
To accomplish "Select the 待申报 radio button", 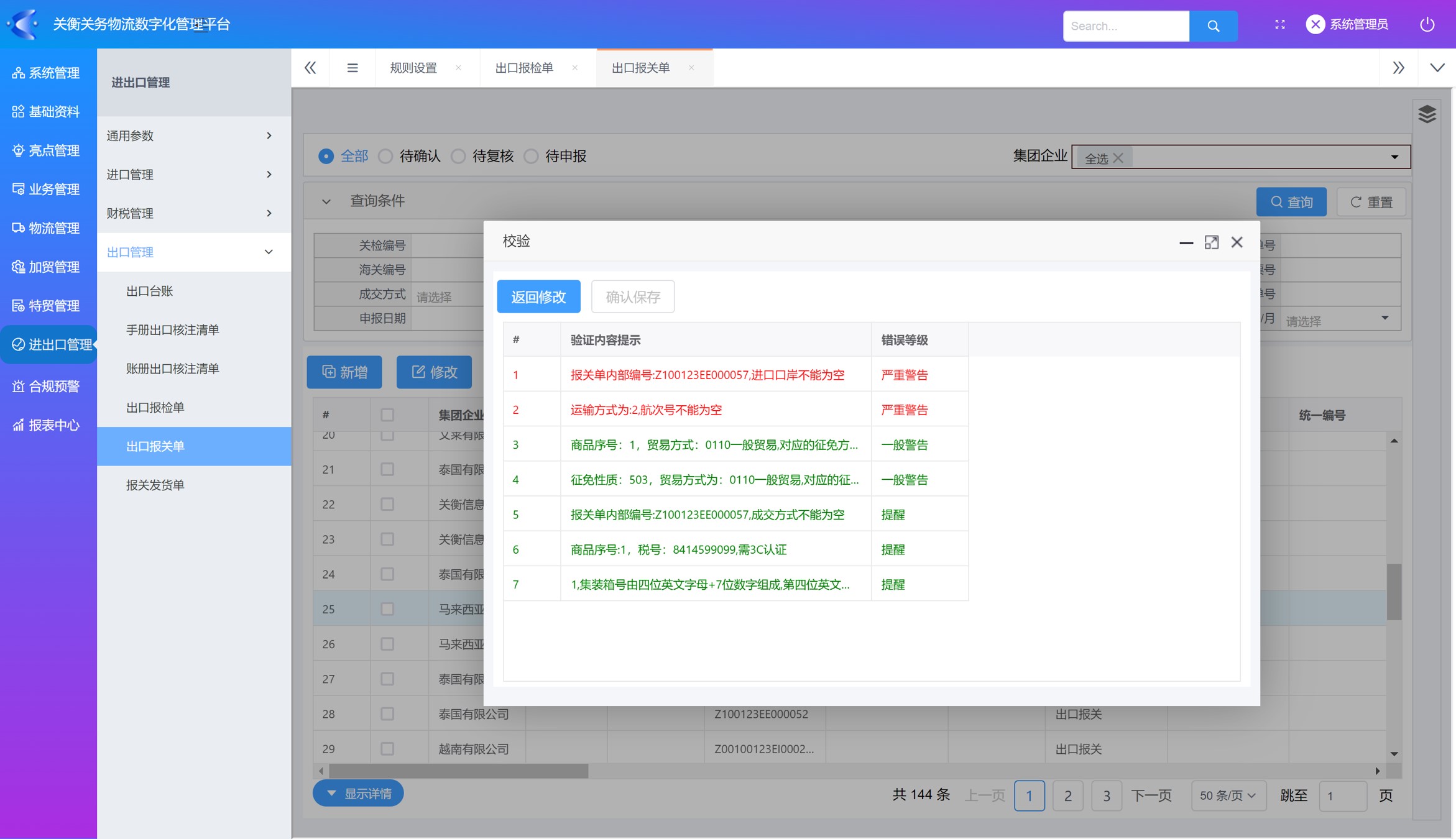I will coord(531,156).
